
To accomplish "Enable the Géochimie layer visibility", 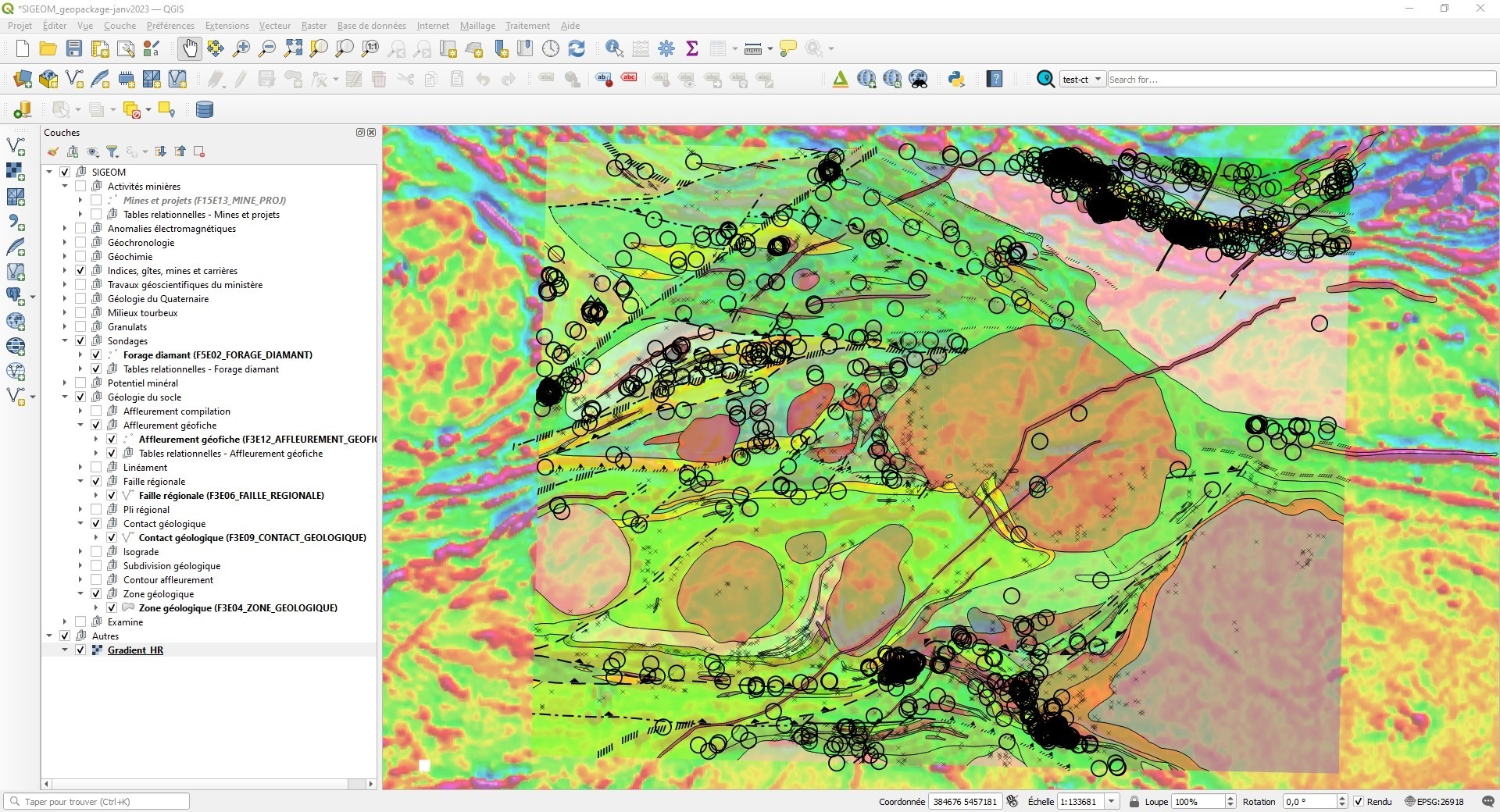I will [x=81, y=256].
